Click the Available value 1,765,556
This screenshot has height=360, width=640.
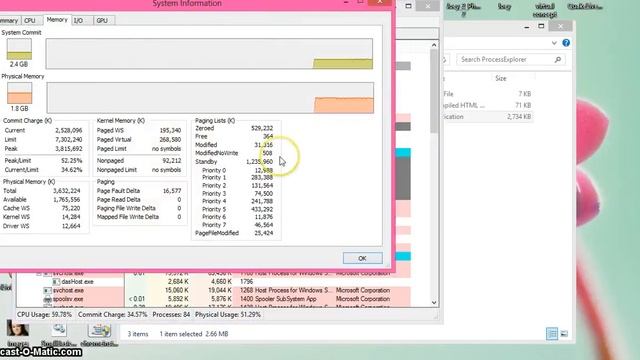tap(67, 200)
